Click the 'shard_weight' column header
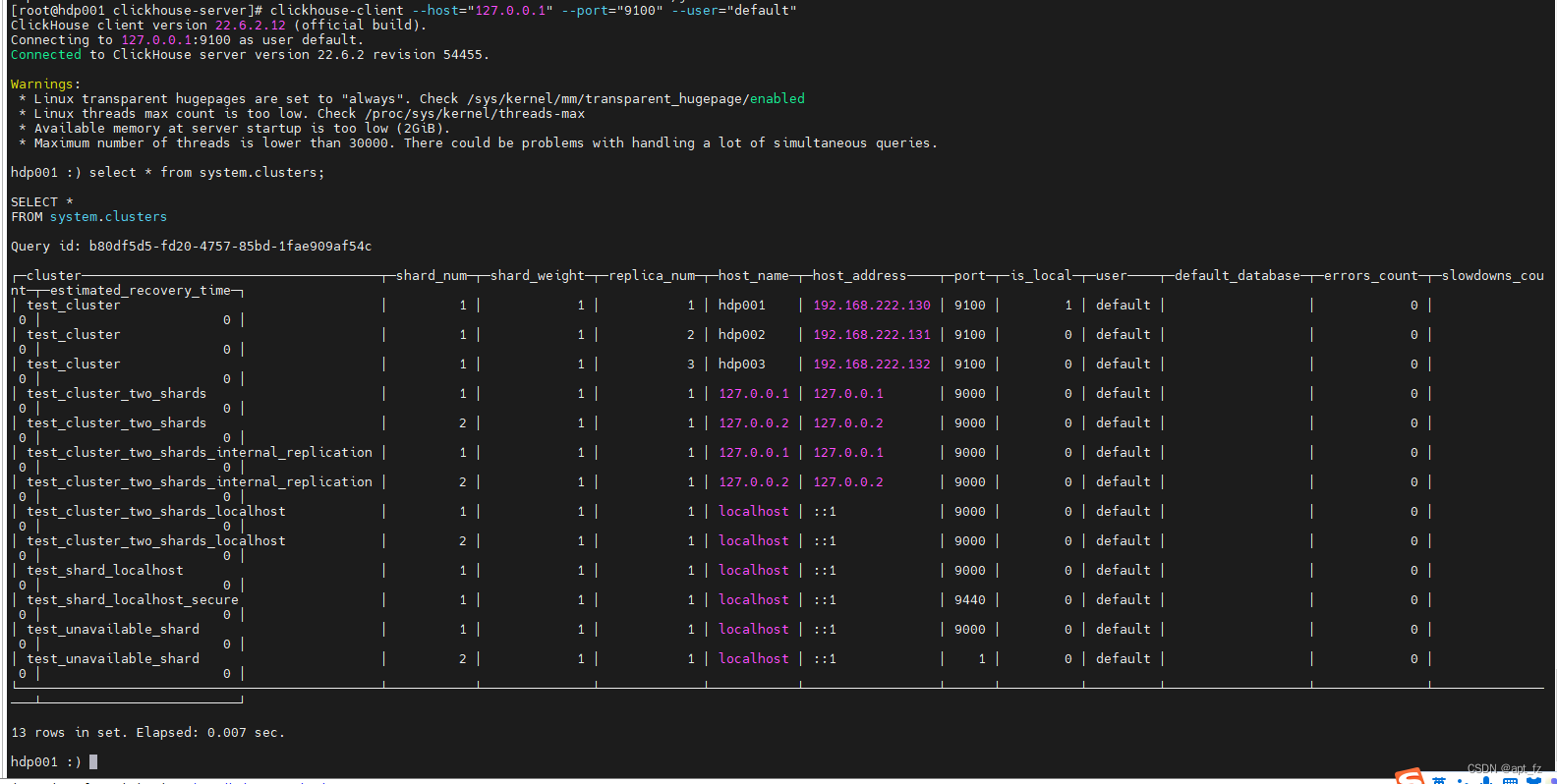Viewport: 1557px width, 784px height. (538, 276)
